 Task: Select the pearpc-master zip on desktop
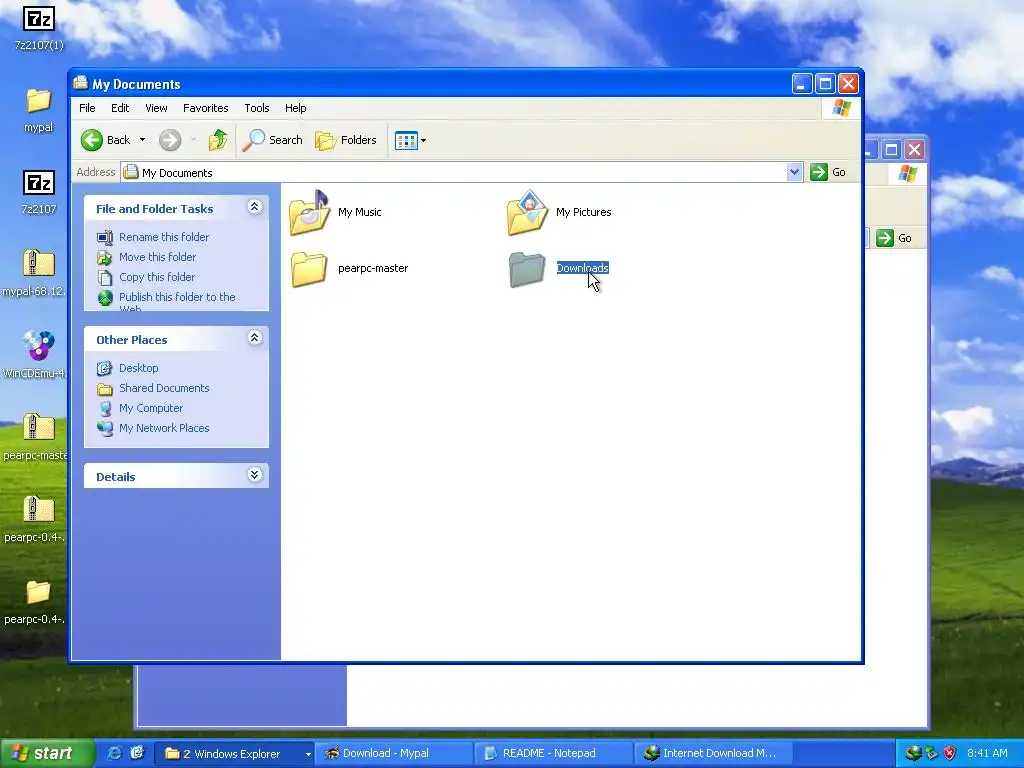[x=39, y=428]
